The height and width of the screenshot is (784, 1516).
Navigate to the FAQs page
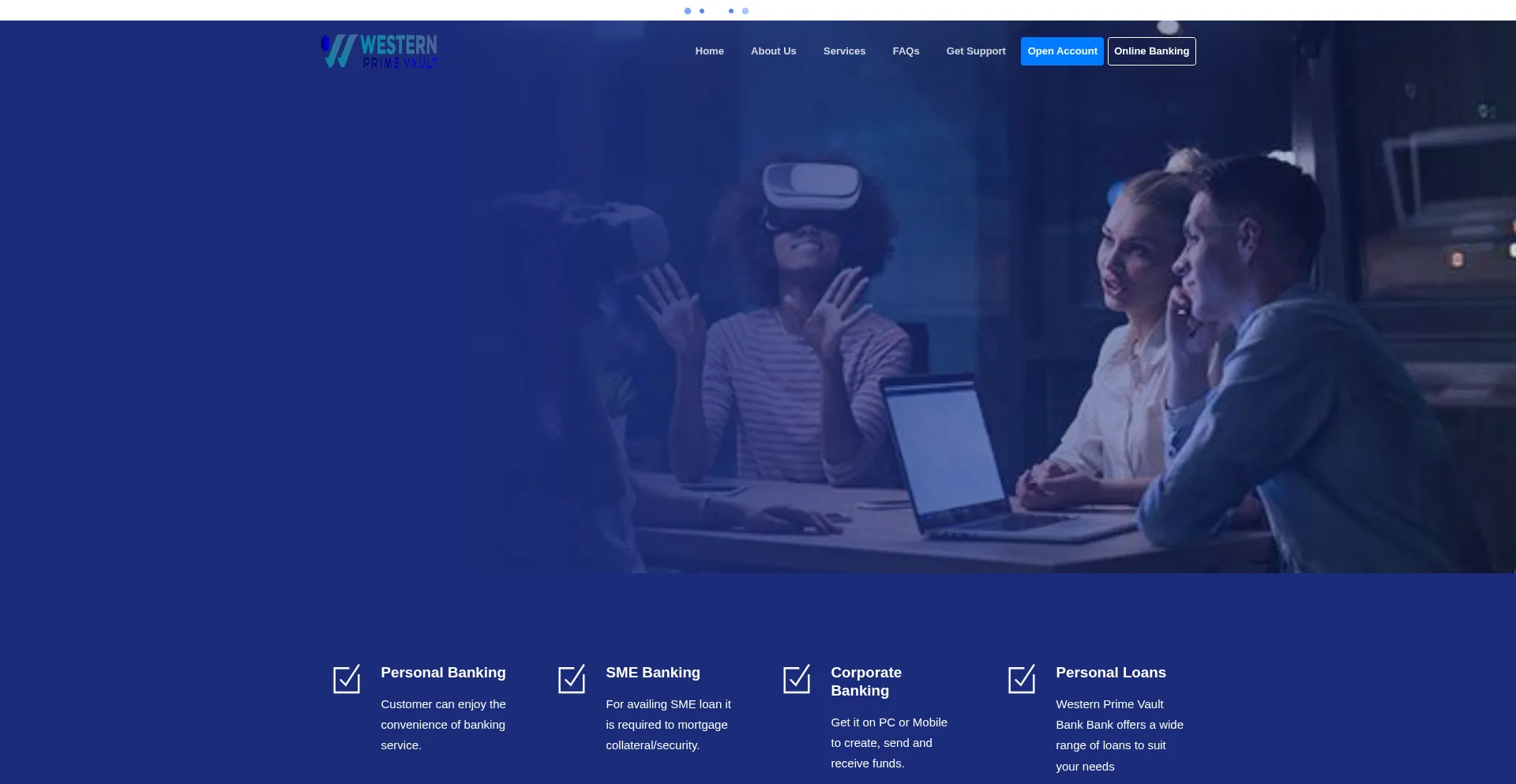tap(906, 51)
